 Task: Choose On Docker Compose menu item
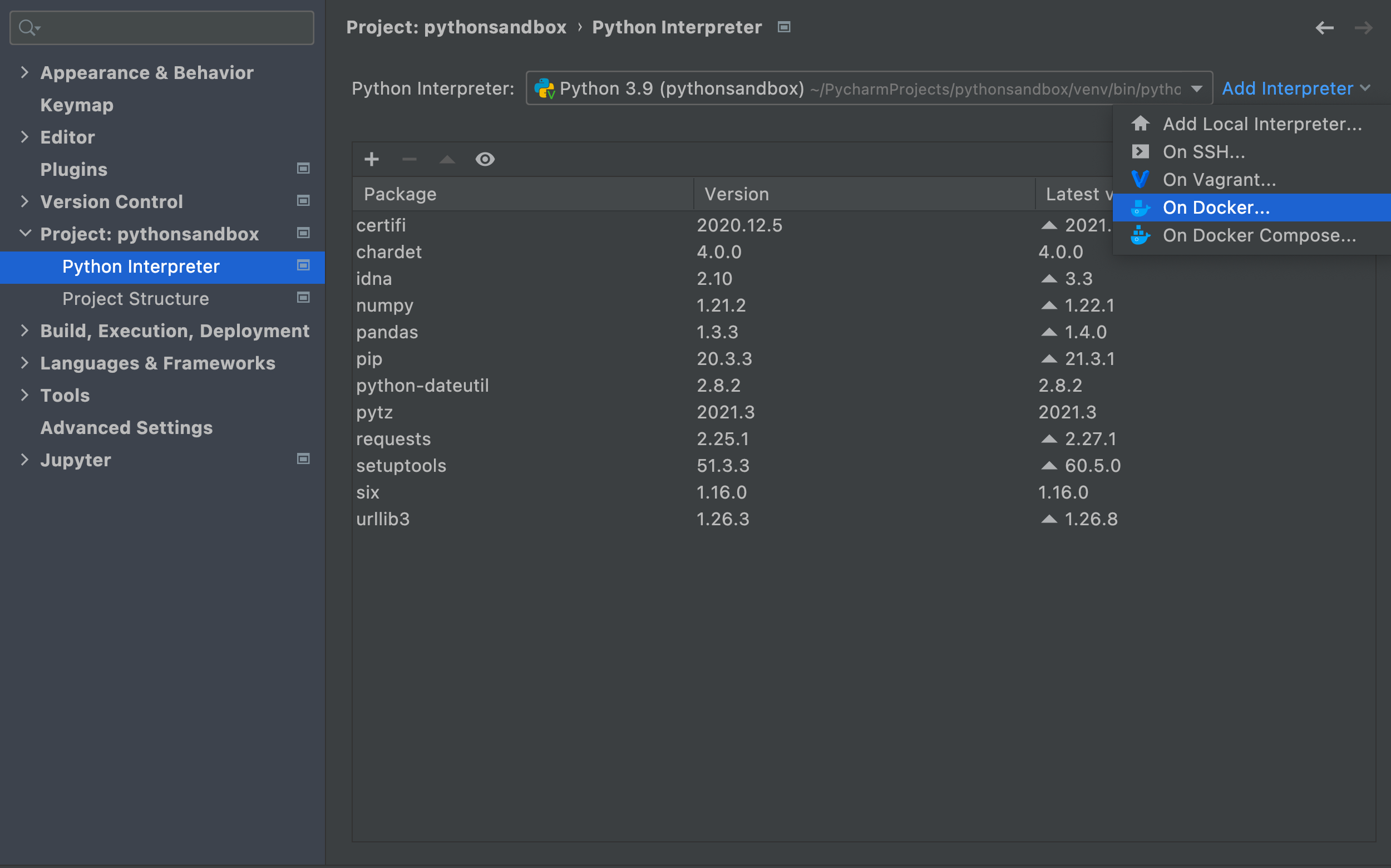(x=1251, y=235)
